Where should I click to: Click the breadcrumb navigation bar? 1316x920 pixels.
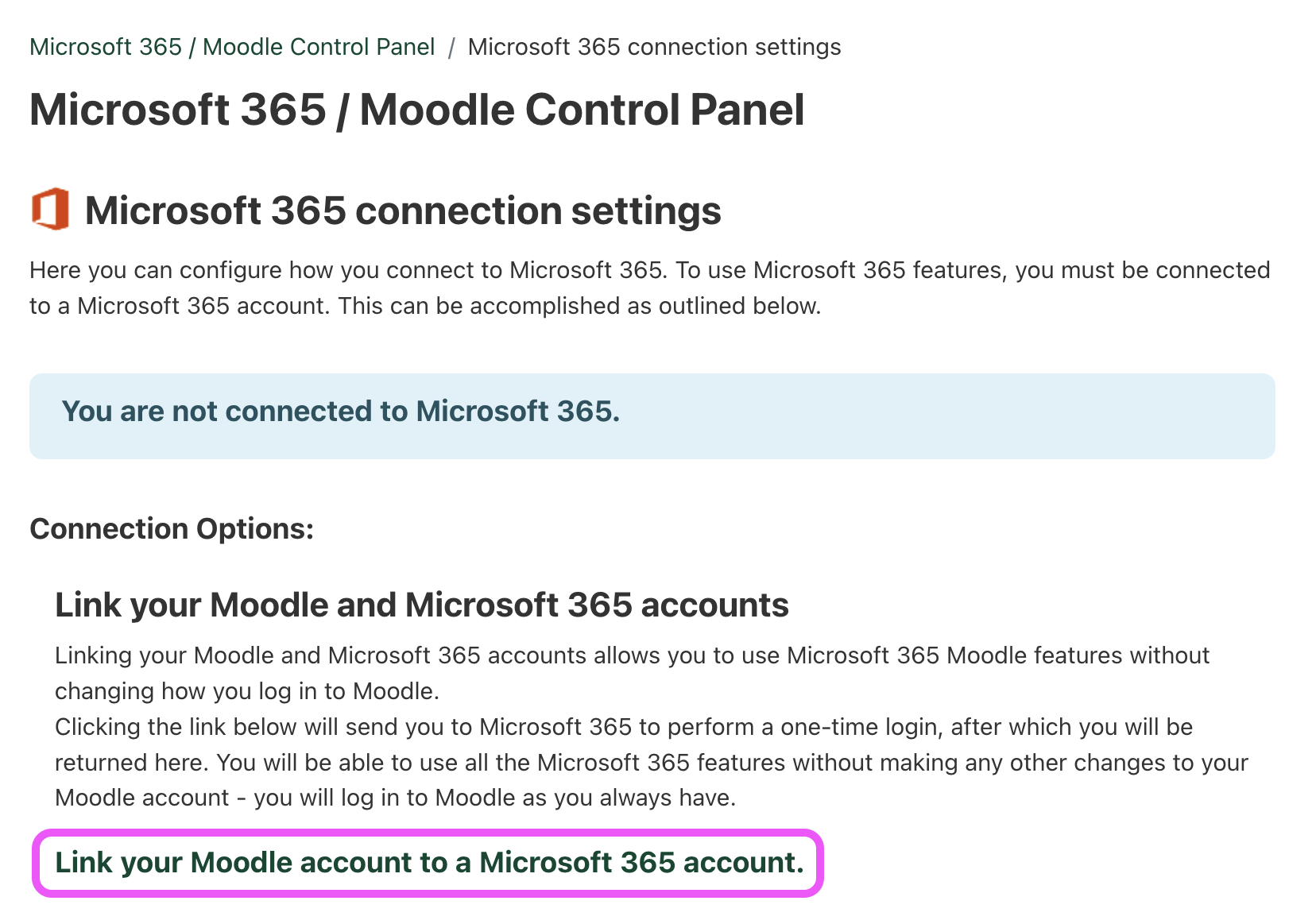tap(435, 47)
